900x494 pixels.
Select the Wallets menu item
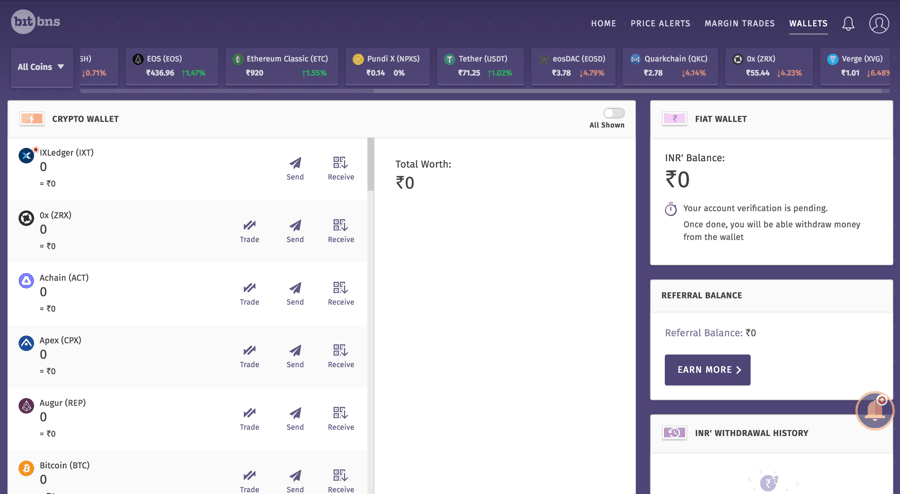pyautogui.click(x=808, y=24)
